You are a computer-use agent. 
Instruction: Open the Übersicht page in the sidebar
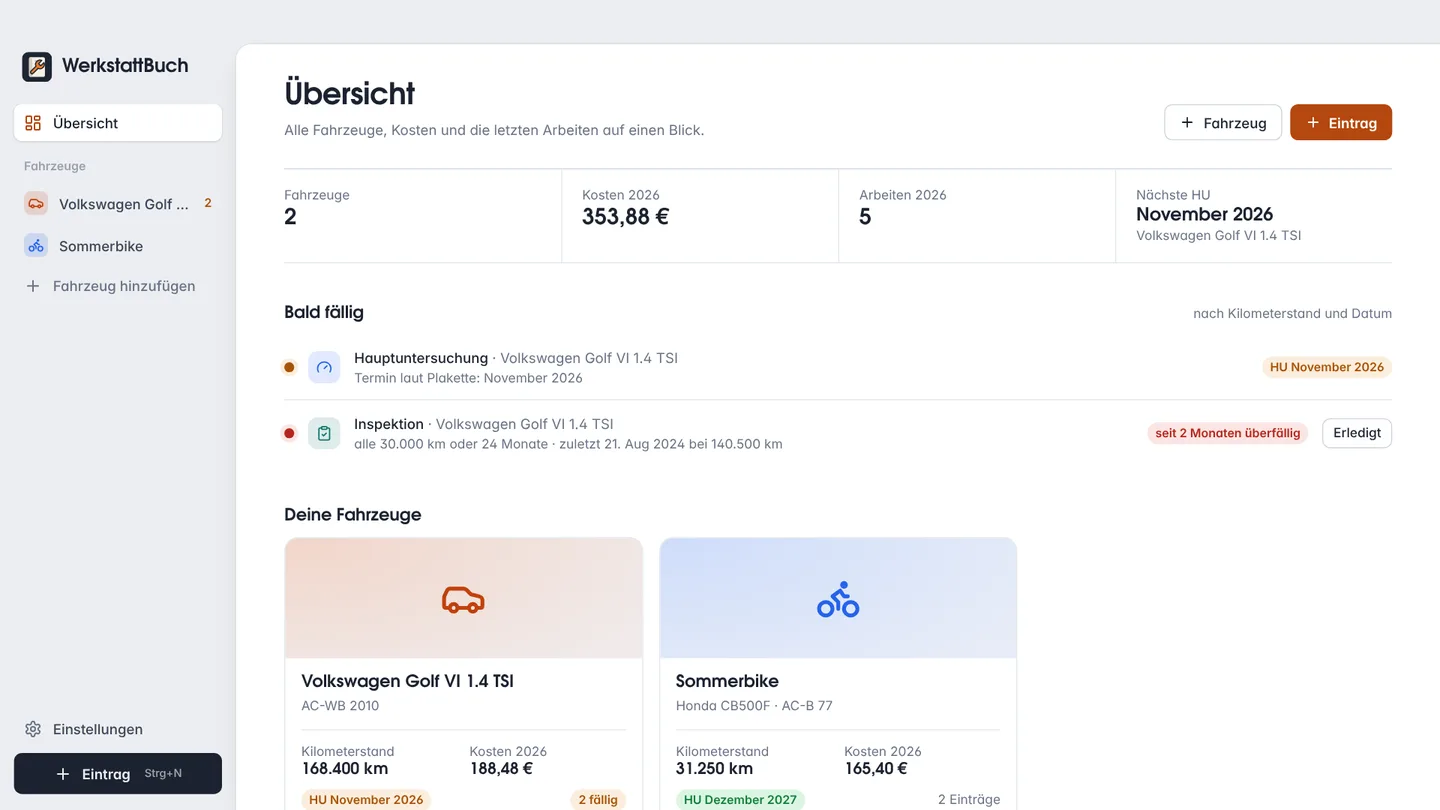[x=118, y=123]
